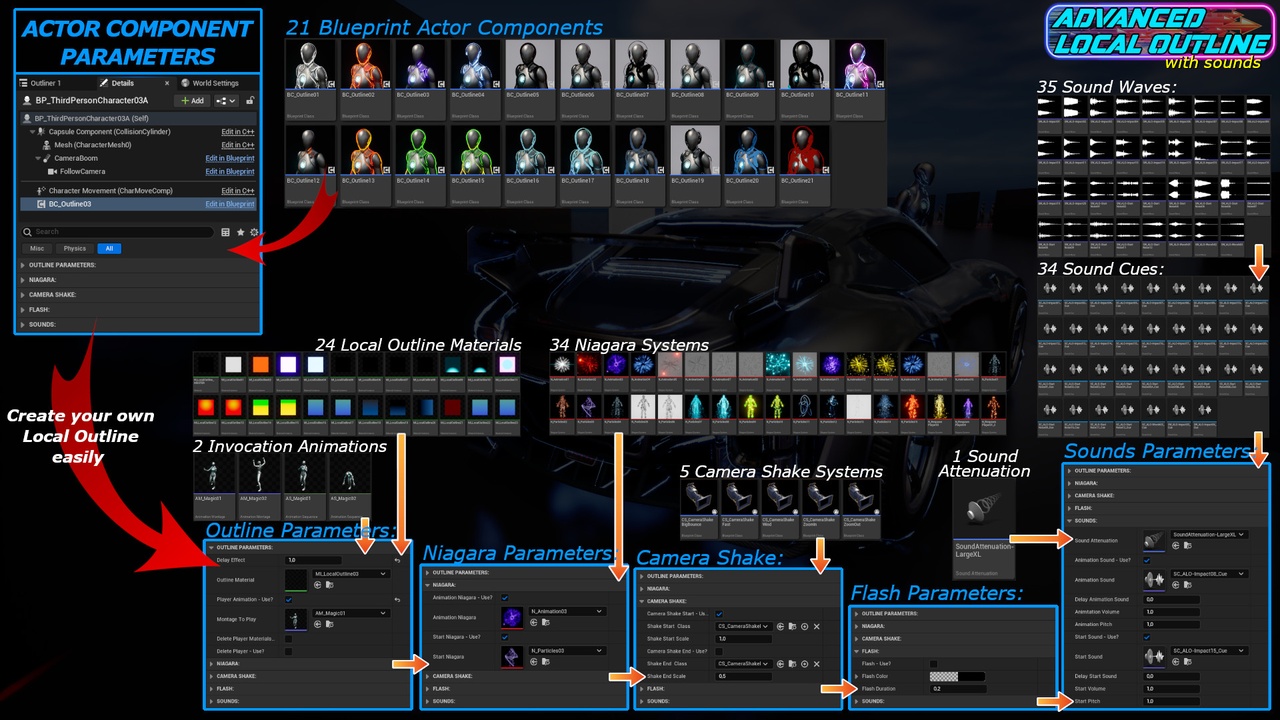Click Edit in C++ for Capsule Component
Screen dimensions: 1280x720
(x=238, y=132)
